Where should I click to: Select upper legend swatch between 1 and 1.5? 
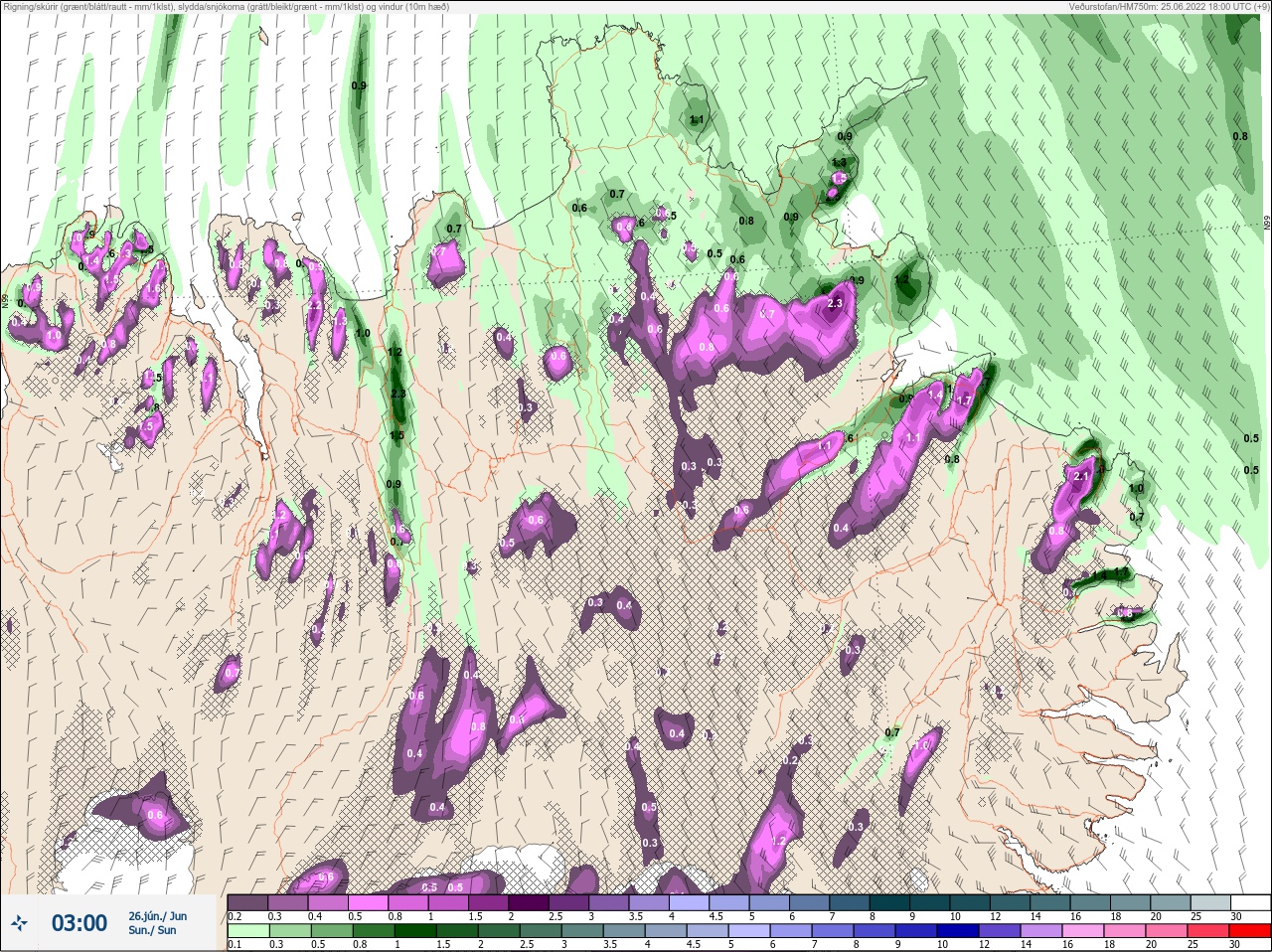coord(449,903)
